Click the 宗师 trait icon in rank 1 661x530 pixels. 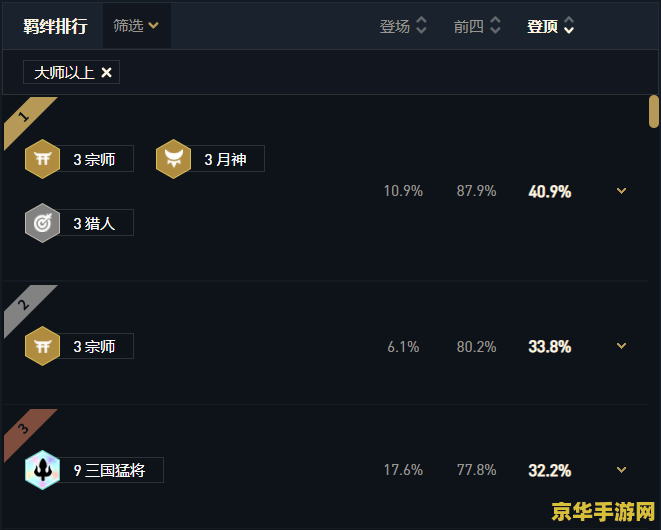click(42, 159)
